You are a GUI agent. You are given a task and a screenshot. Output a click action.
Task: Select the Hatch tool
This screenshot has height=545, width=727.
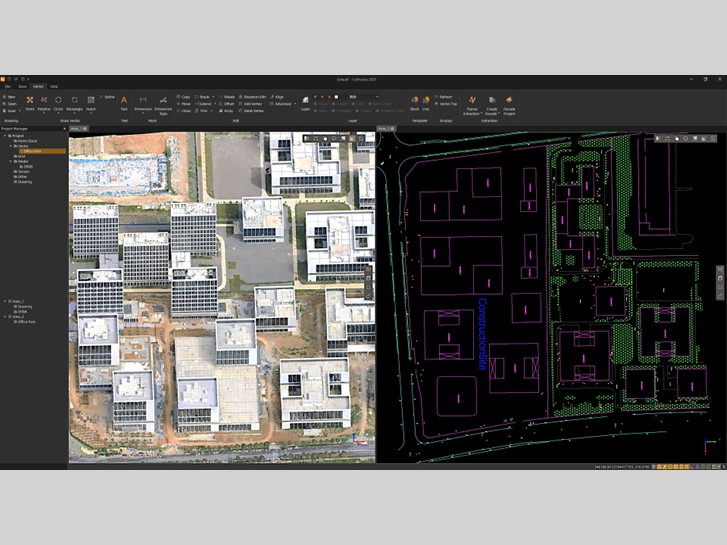pyautogui.click(x=91, y=103)
